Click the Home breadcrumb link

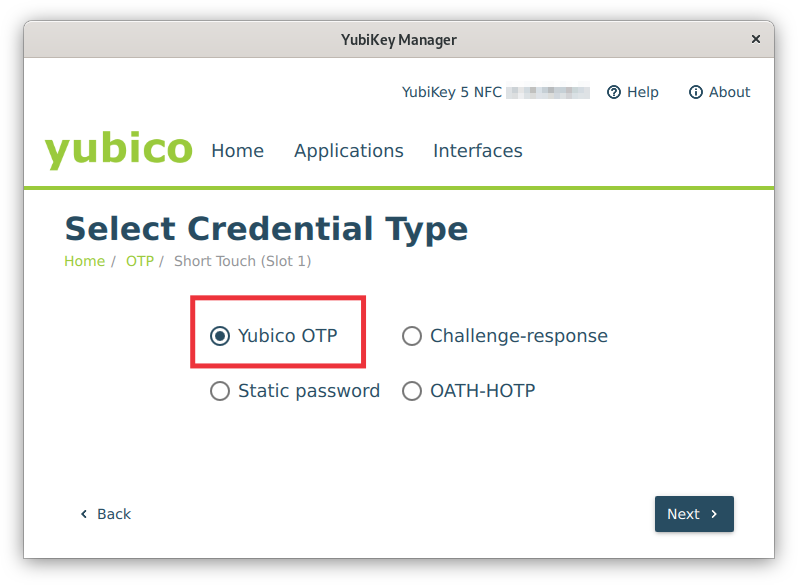point(84,261)
